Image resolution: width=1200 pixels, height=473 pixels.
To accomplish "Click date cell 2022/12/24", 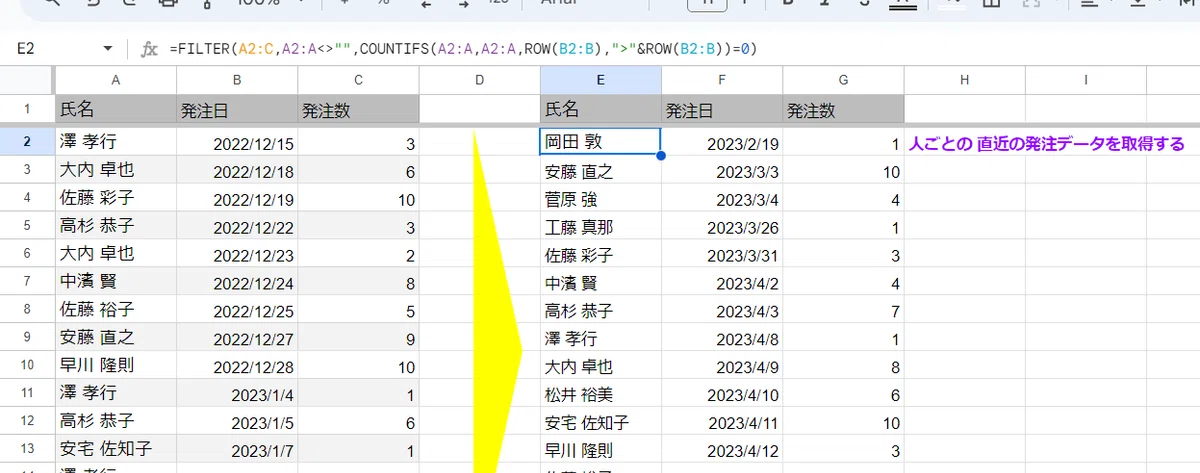I will click(x=237, y=282).
